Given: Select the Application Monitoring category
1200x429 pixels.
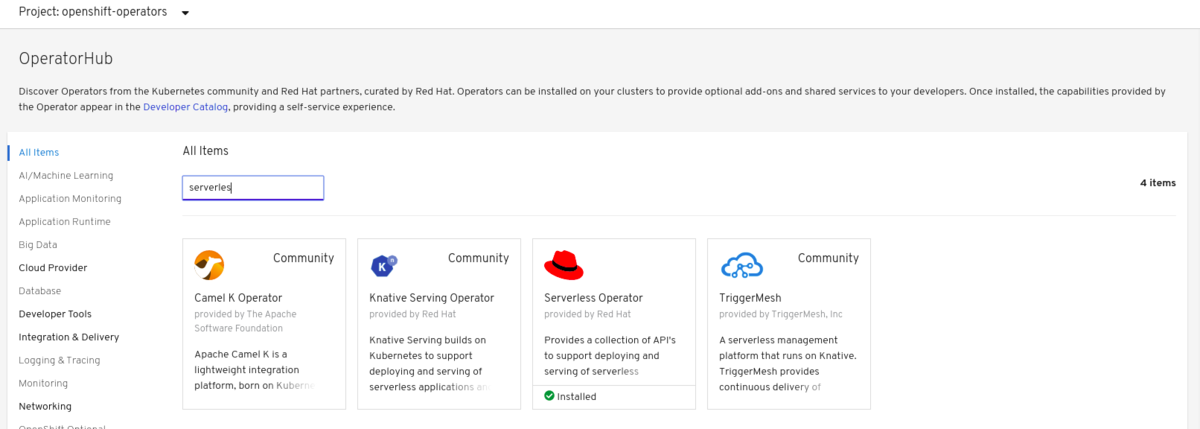Looking at the screenshot, I should click(70, 198).
